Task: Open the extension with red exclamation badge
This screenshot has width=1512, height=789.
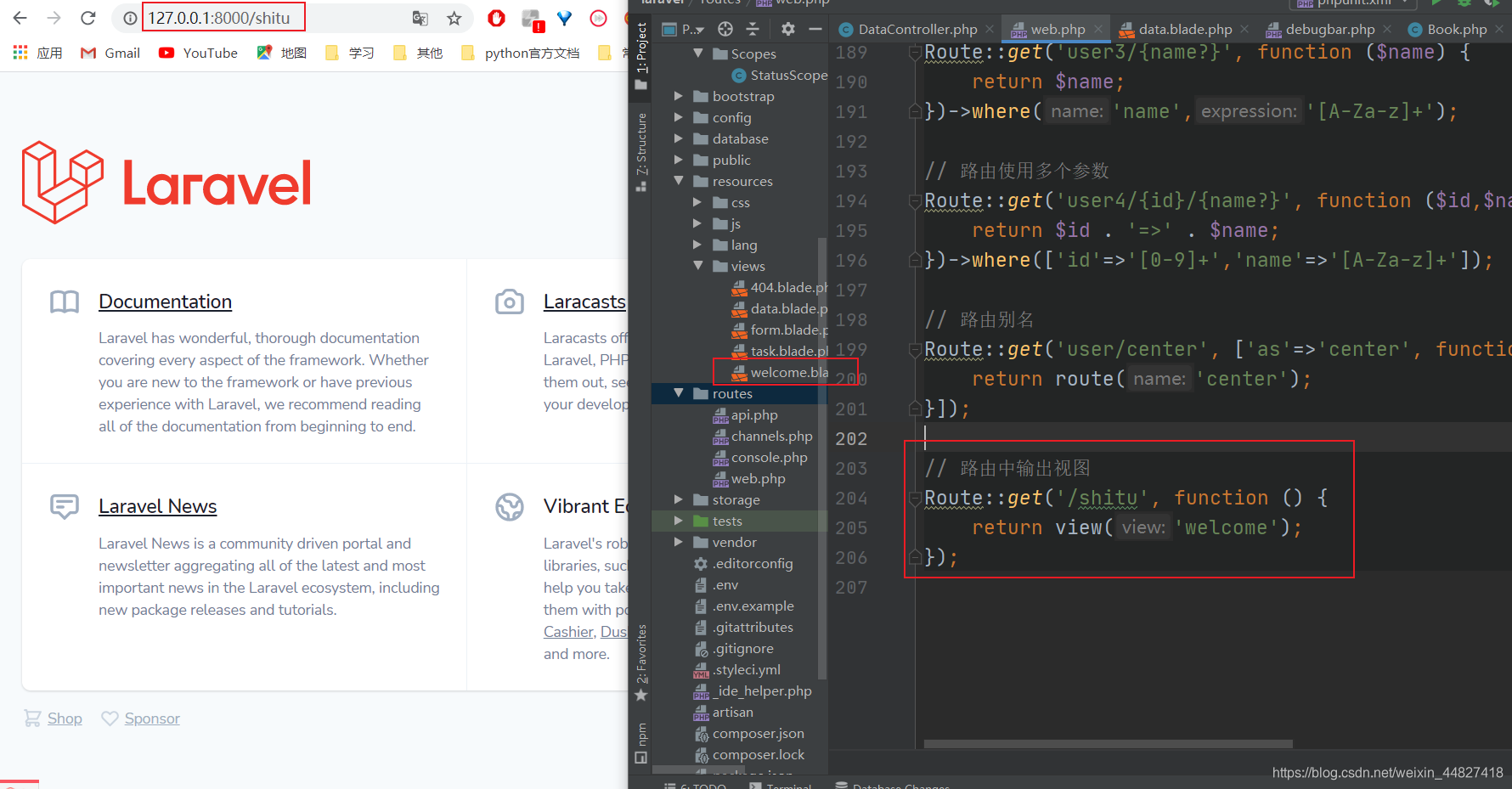Action: [533, 20]
